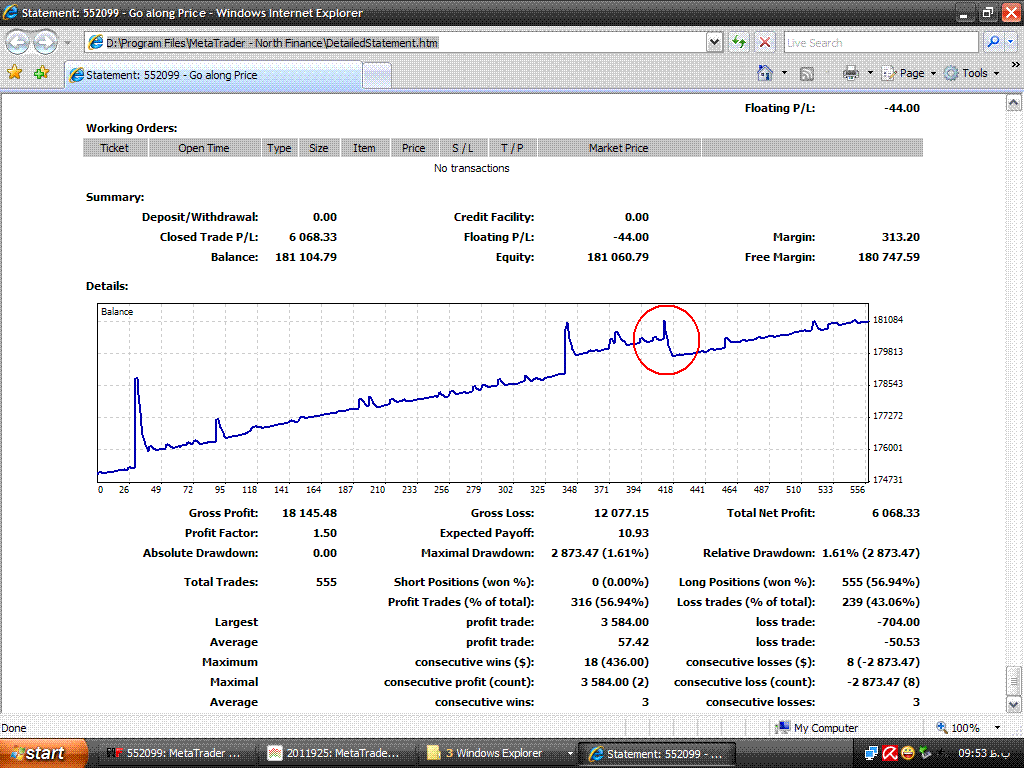
Task: Click the zoom magnifier icon in status bar
Action: pyautogui.click(x=942, y=728)
